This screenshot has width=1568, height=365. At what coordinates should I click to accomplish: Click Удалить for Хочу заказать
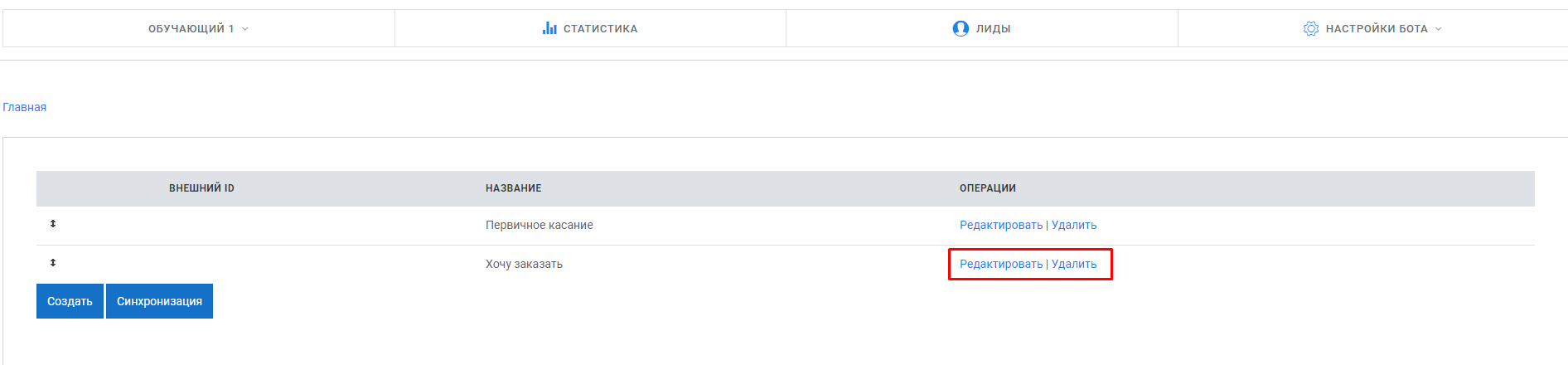[1074, 264]
